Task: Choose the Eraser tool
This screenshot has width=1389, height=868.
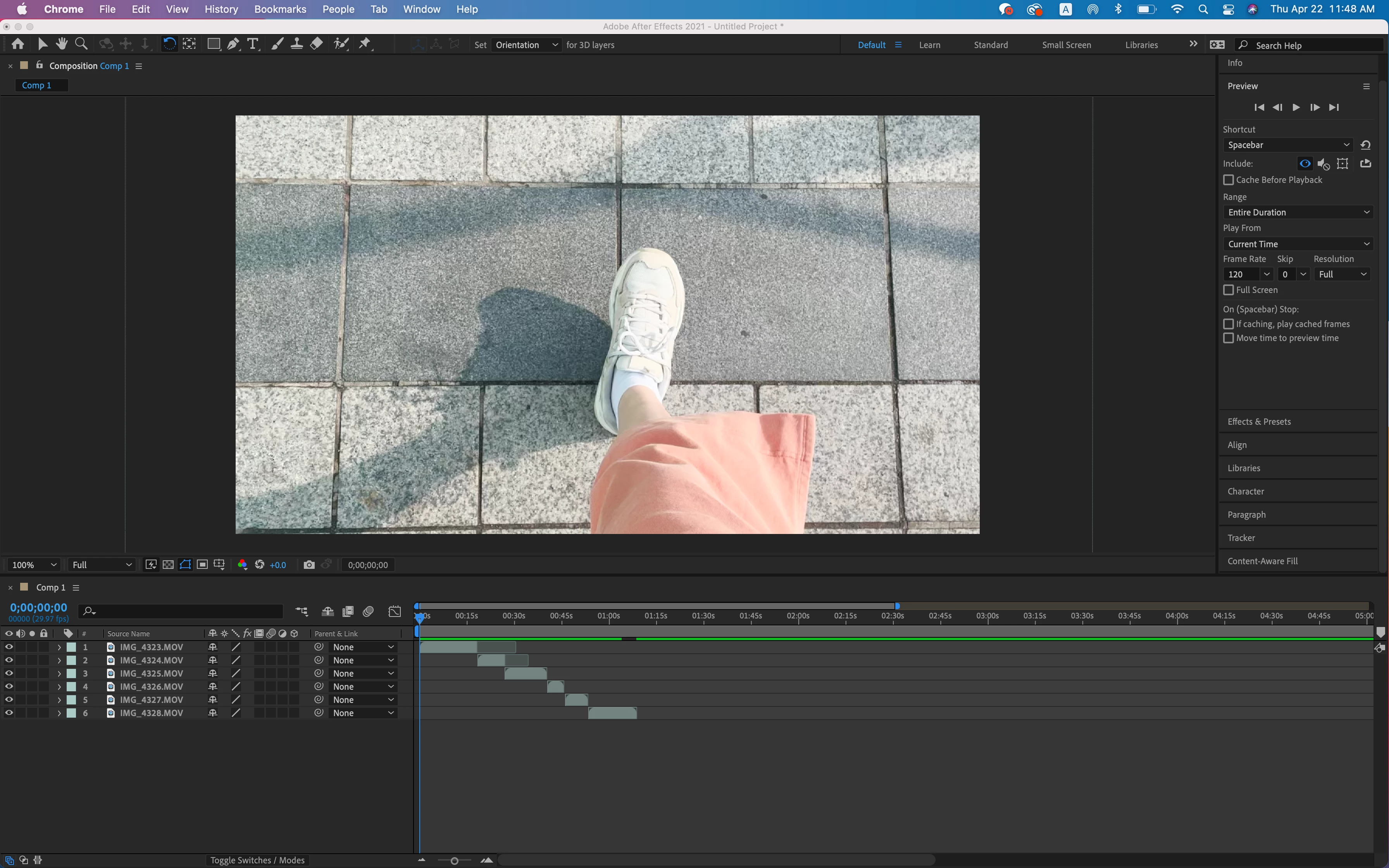Action: pos(316,44)
